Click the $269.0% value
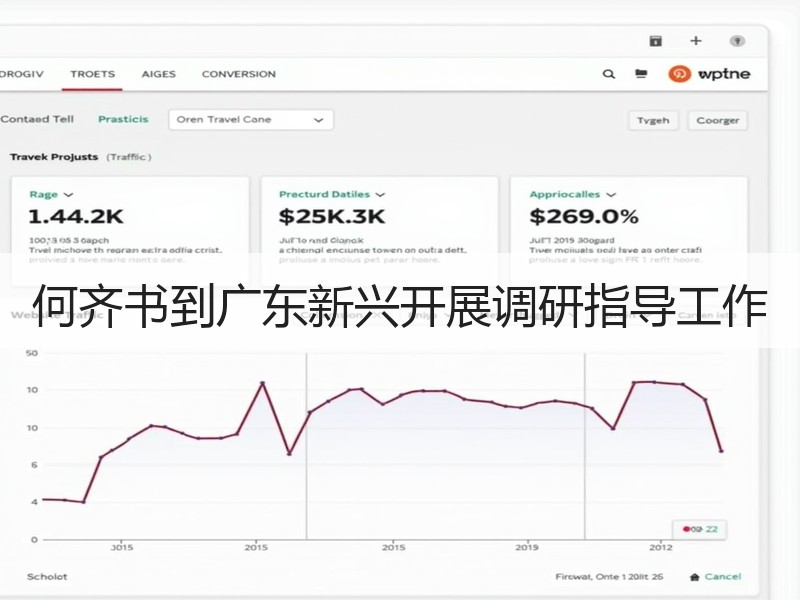 click(x=584, y=216)
